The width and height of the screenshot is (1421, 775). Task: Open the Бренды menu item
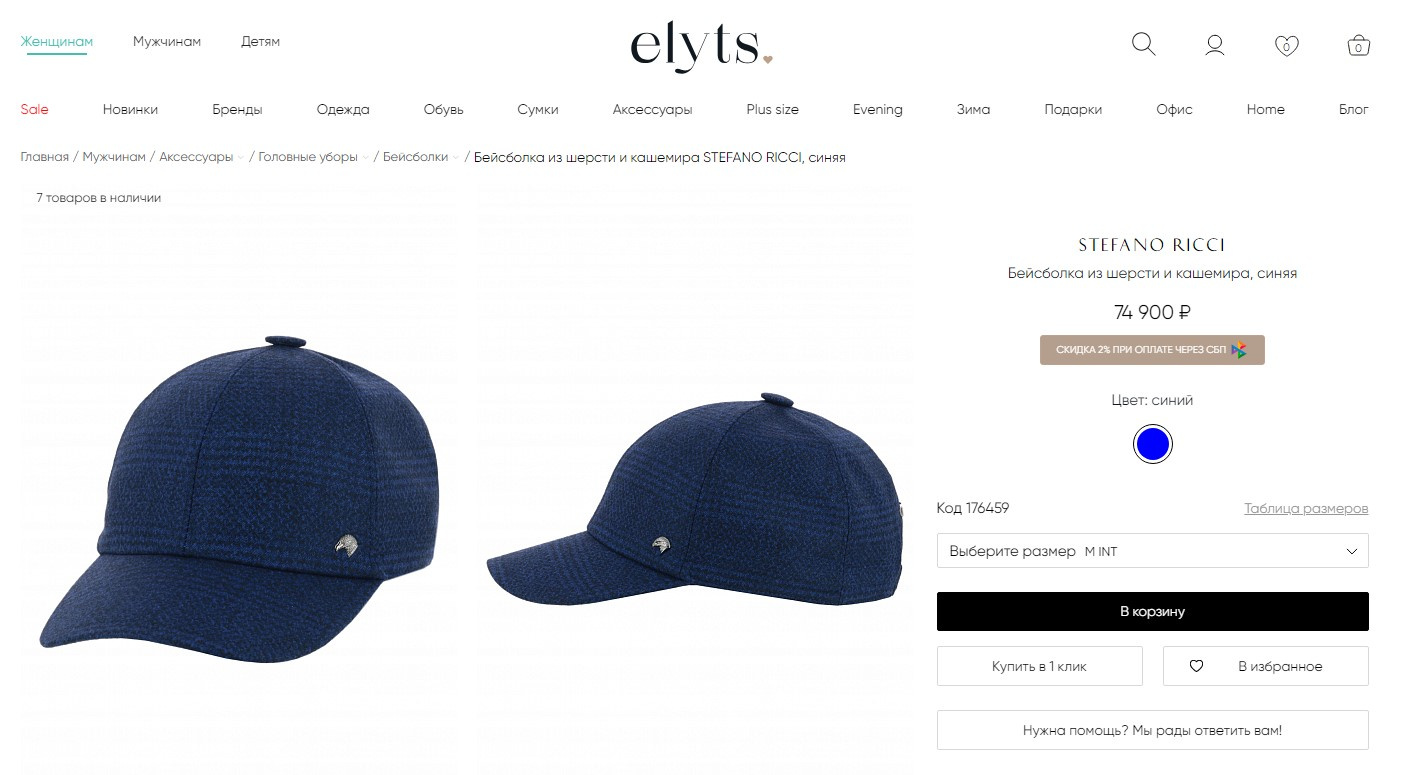point(237,109)
